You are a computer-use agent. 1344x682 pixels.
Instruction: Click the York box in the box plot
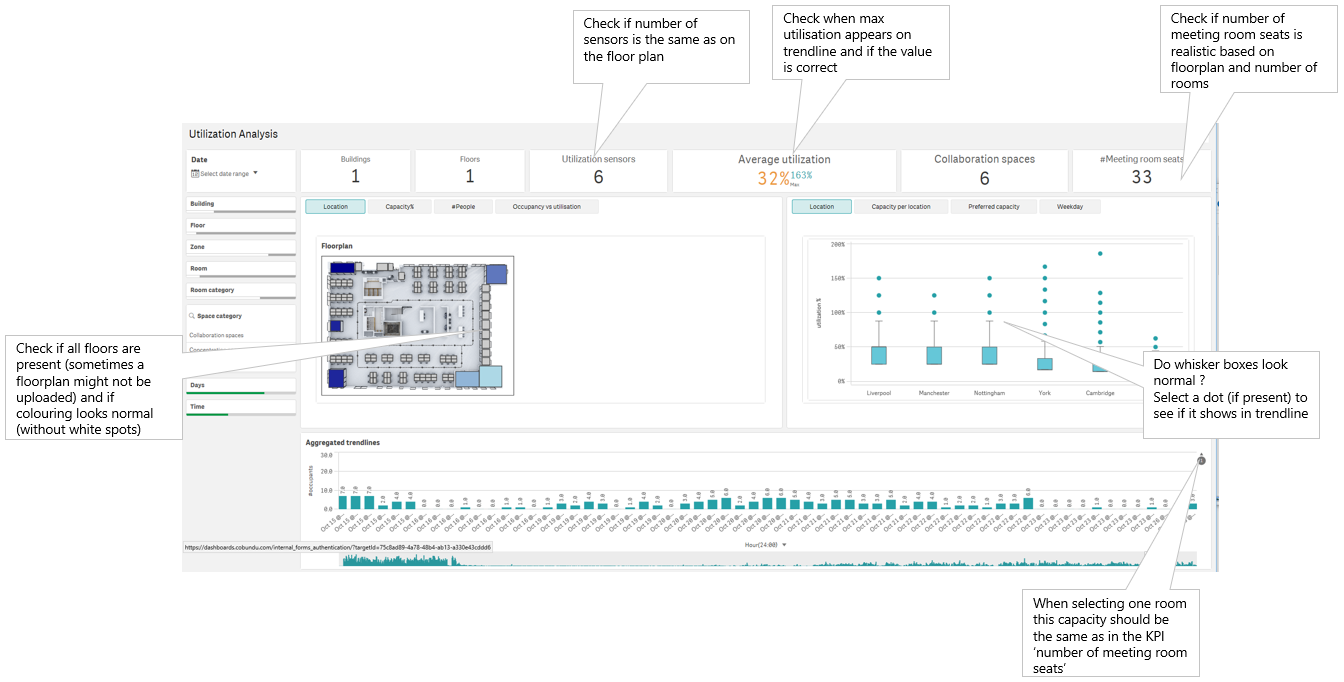pyautogui.click(x=1044, y=364)
